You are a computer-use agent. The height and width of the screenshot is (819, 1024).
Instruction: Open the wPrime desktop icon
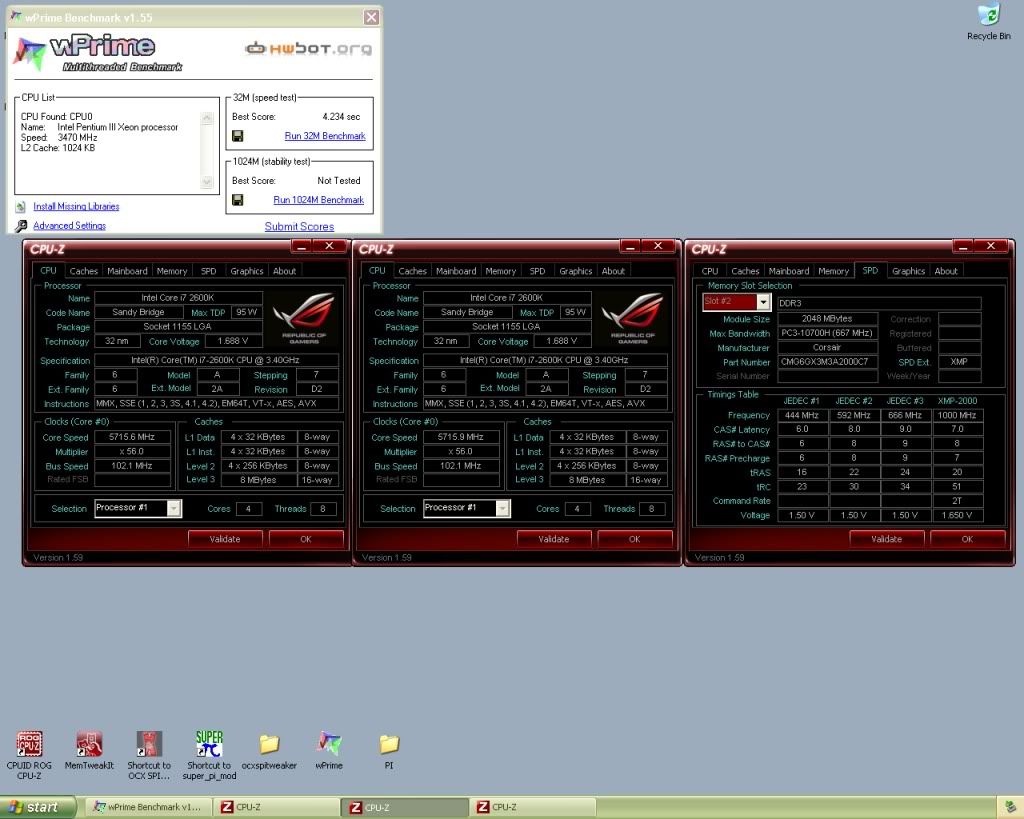[329, 744]
